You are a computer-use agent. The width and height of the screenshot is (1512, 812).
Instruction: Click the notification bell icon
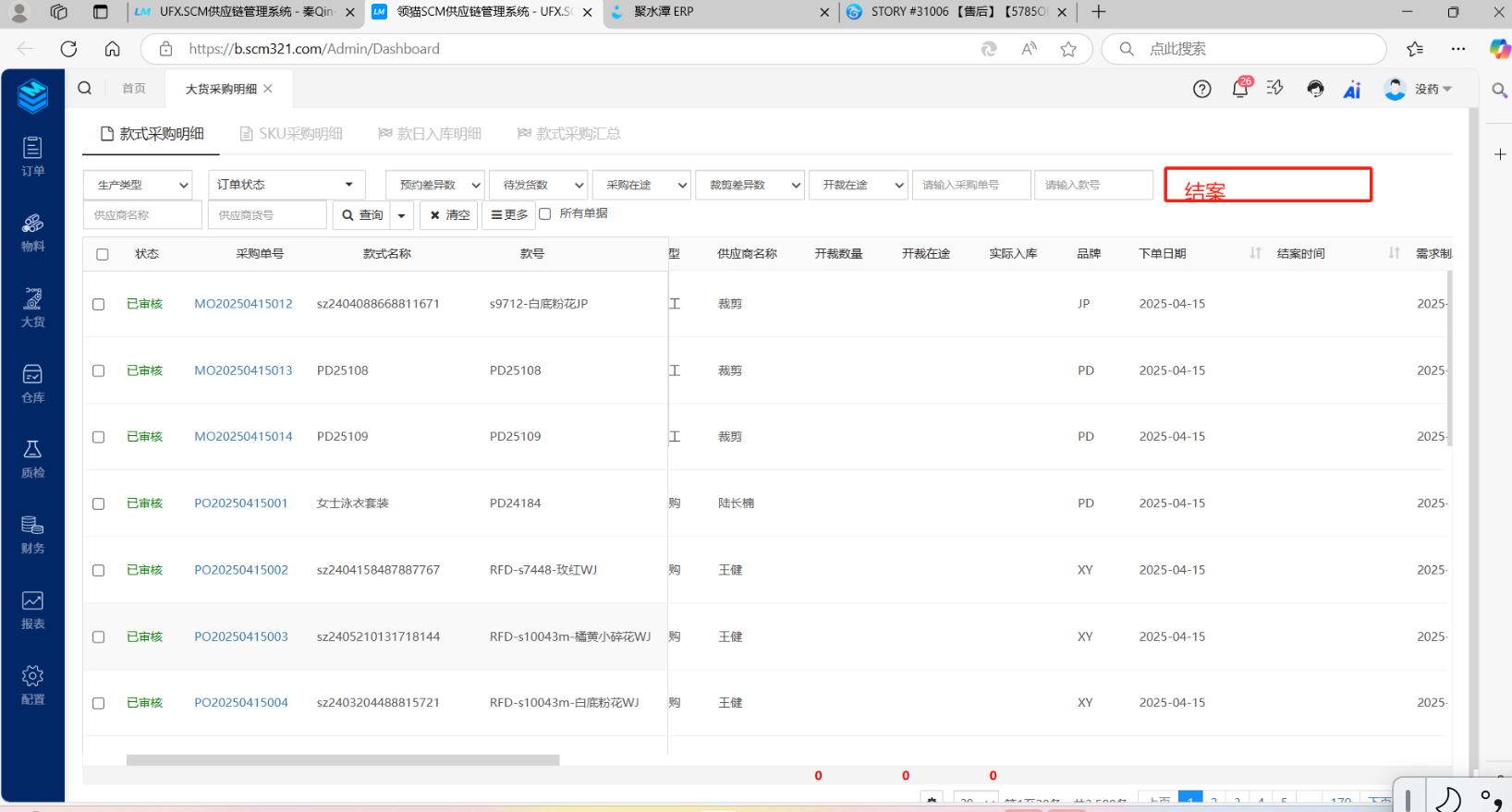click(x=1240, y=89)
